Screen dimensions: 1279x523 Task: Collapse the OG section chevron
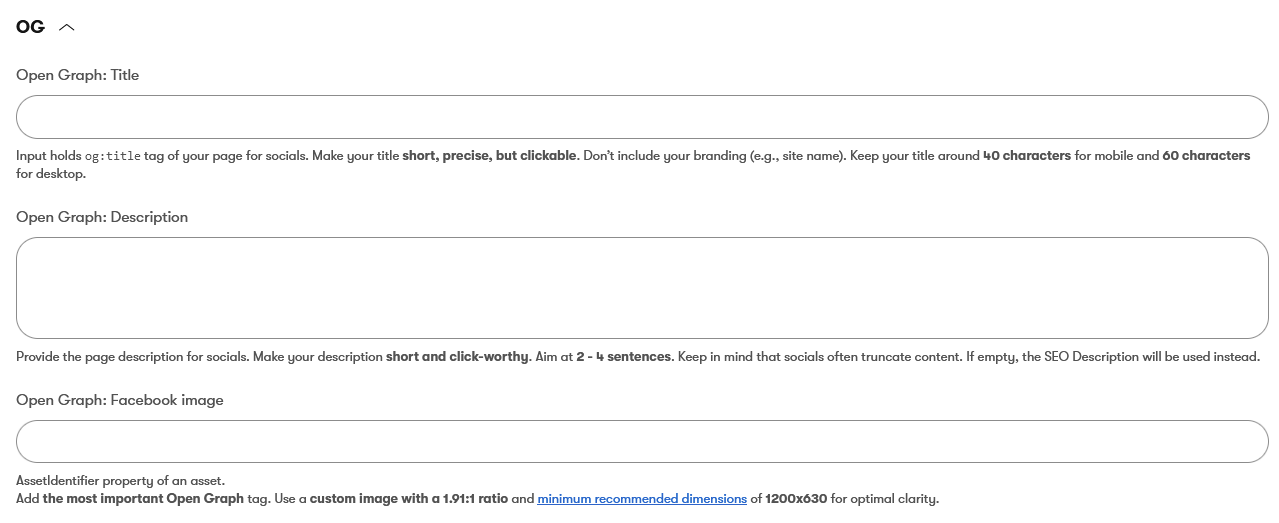(x=67, y=28)
